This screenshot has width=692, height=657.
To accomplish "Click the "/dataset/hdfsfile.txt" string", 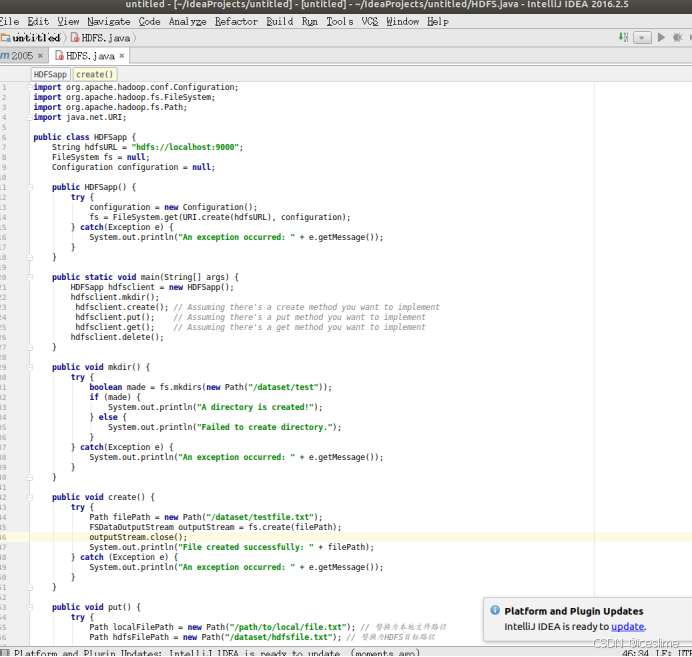I will [278, 637].
